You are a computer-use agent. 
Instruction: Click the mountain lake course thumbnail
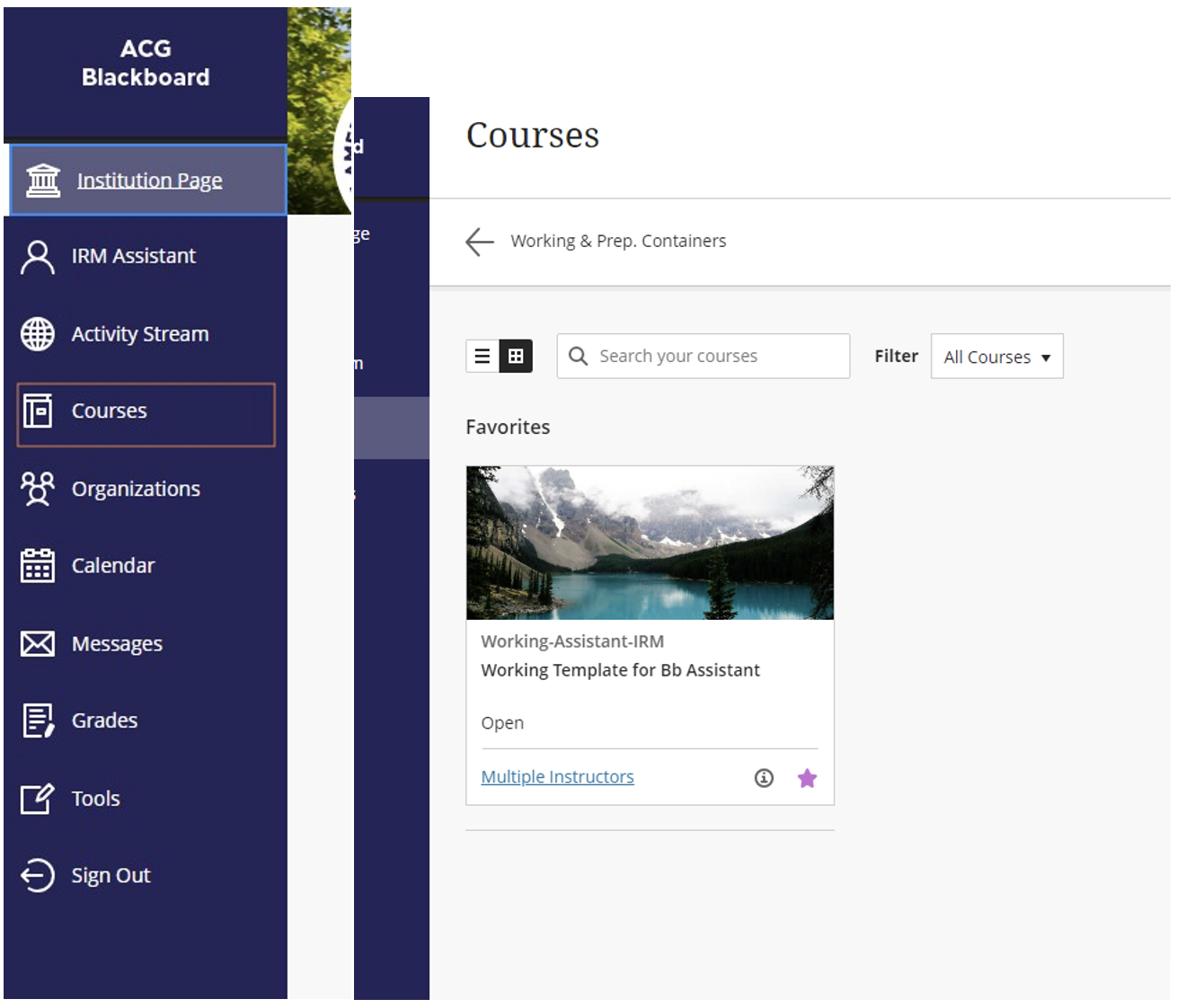[650, 543]
